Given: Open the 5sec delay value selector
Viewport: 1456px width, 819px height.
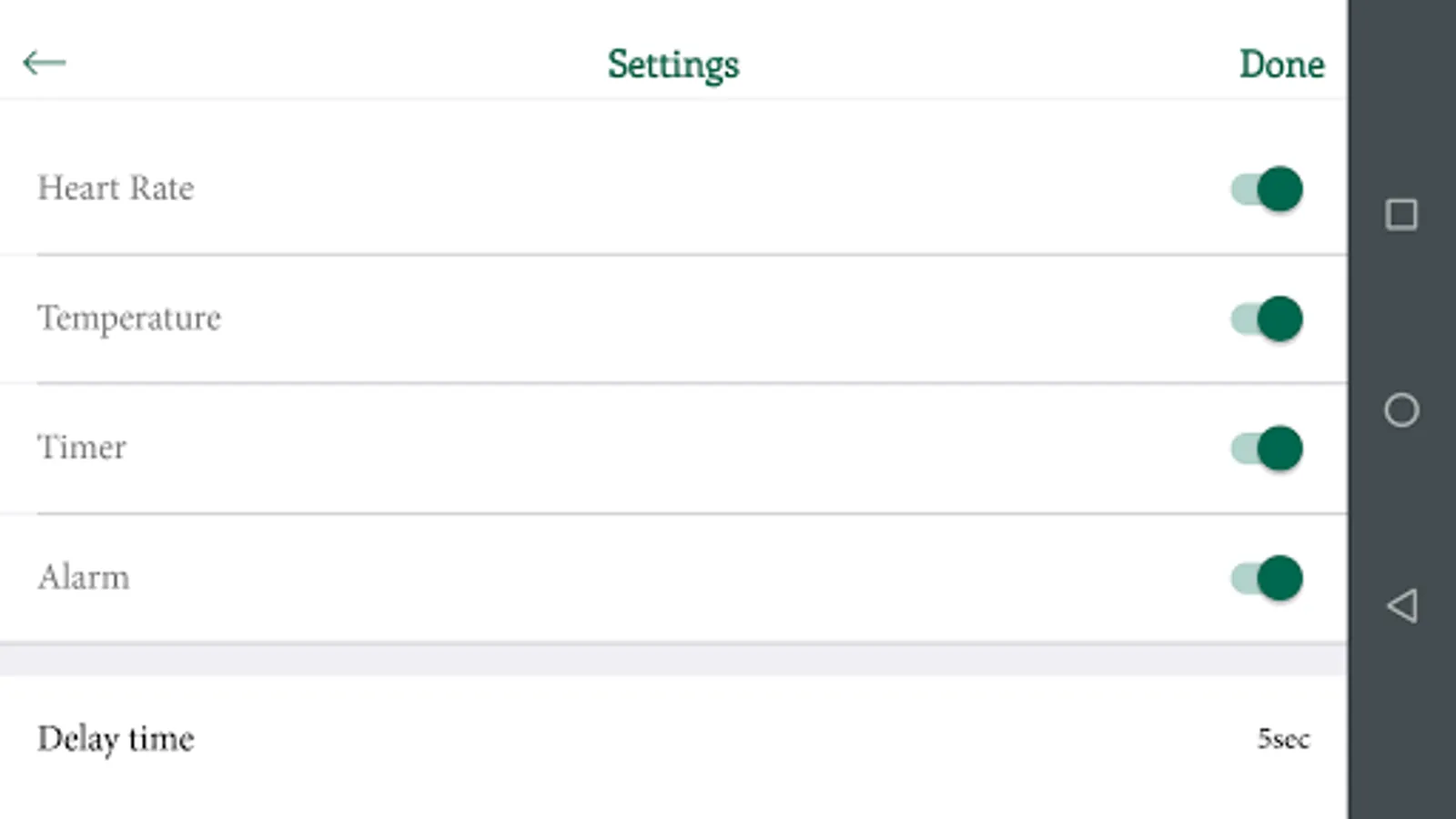Looking at the screenshot, I should (1283, 739).
